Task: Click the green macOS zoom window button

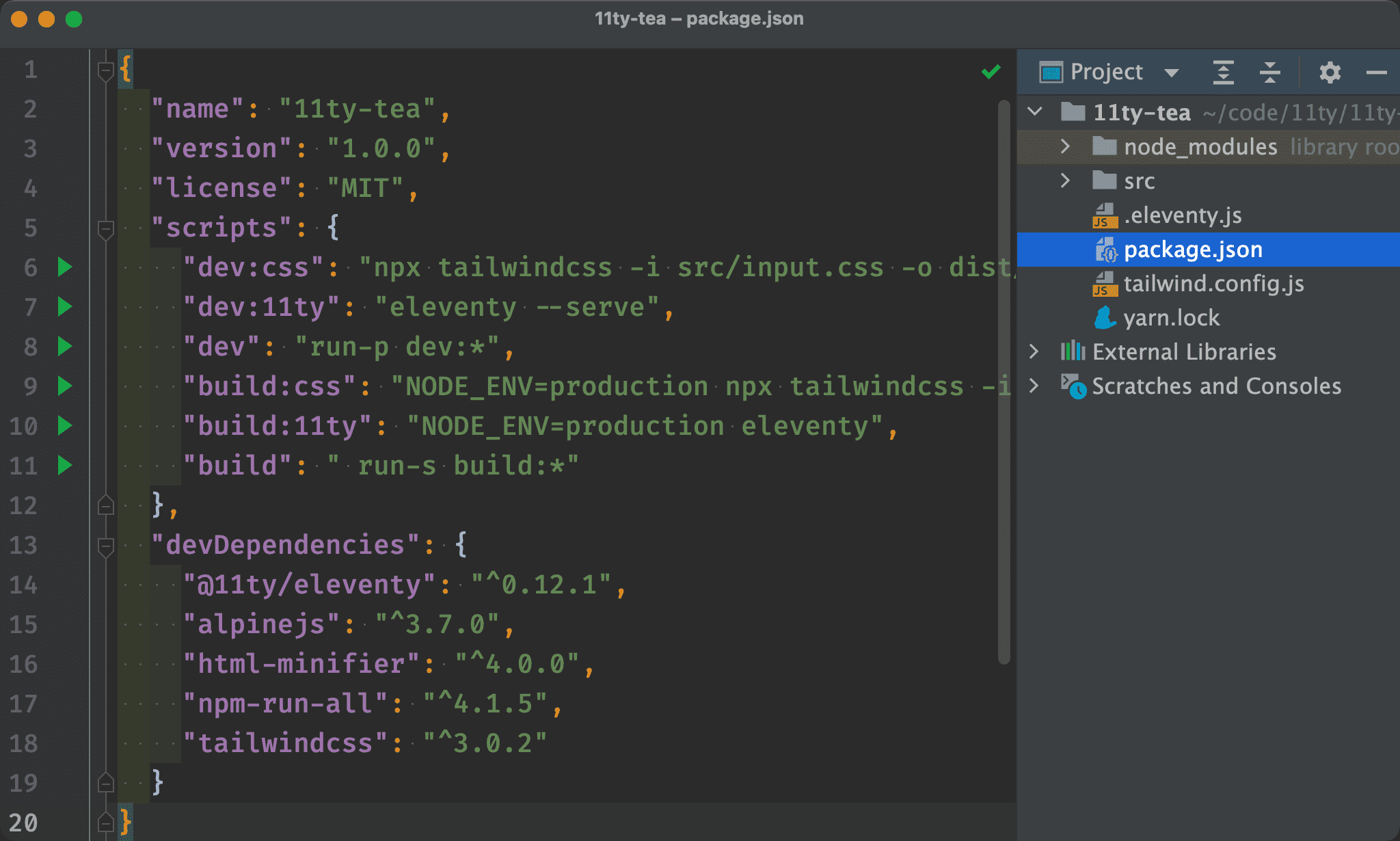Action: 74,19
